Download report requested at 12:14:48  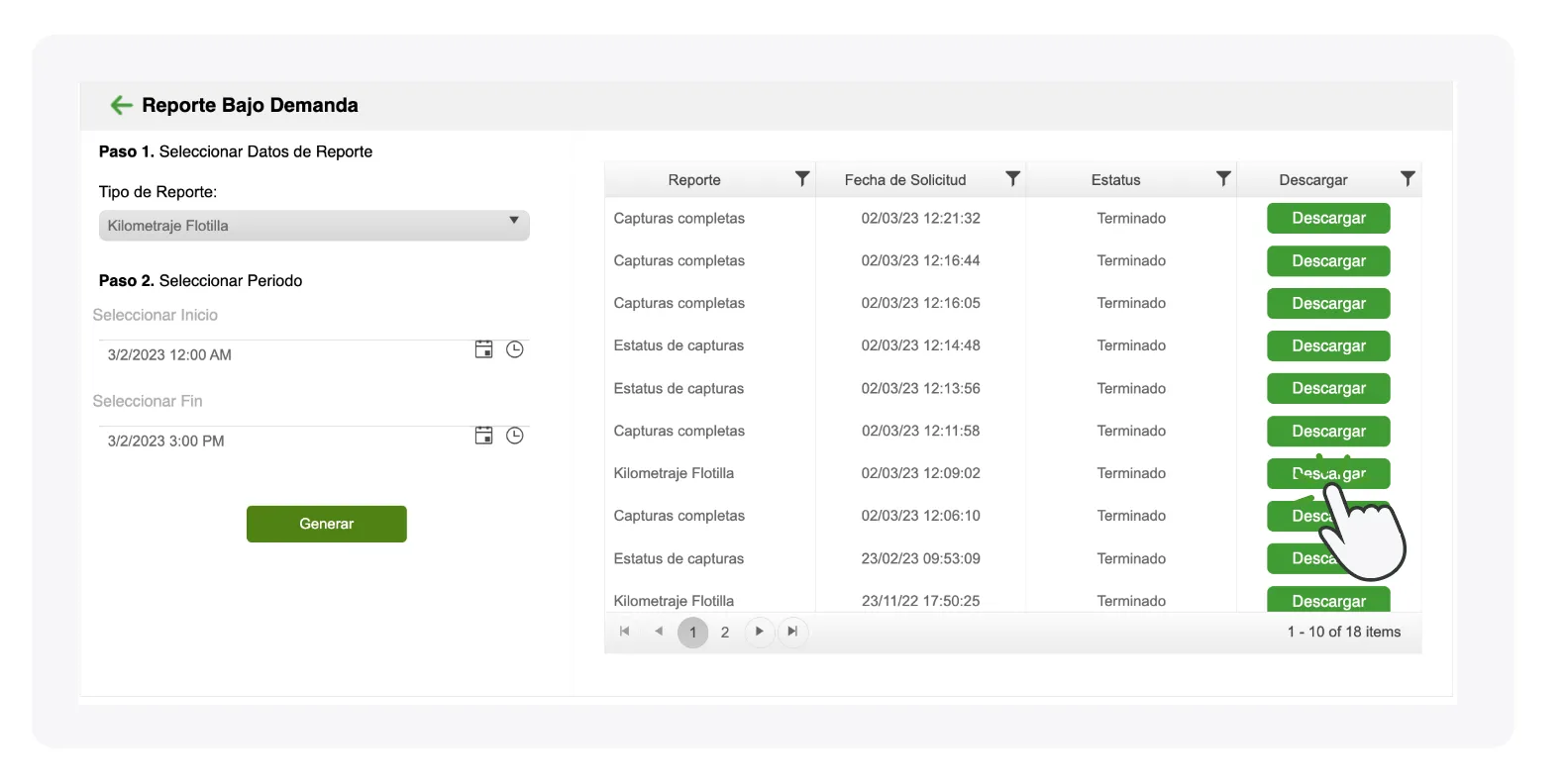click(1328, 346)
